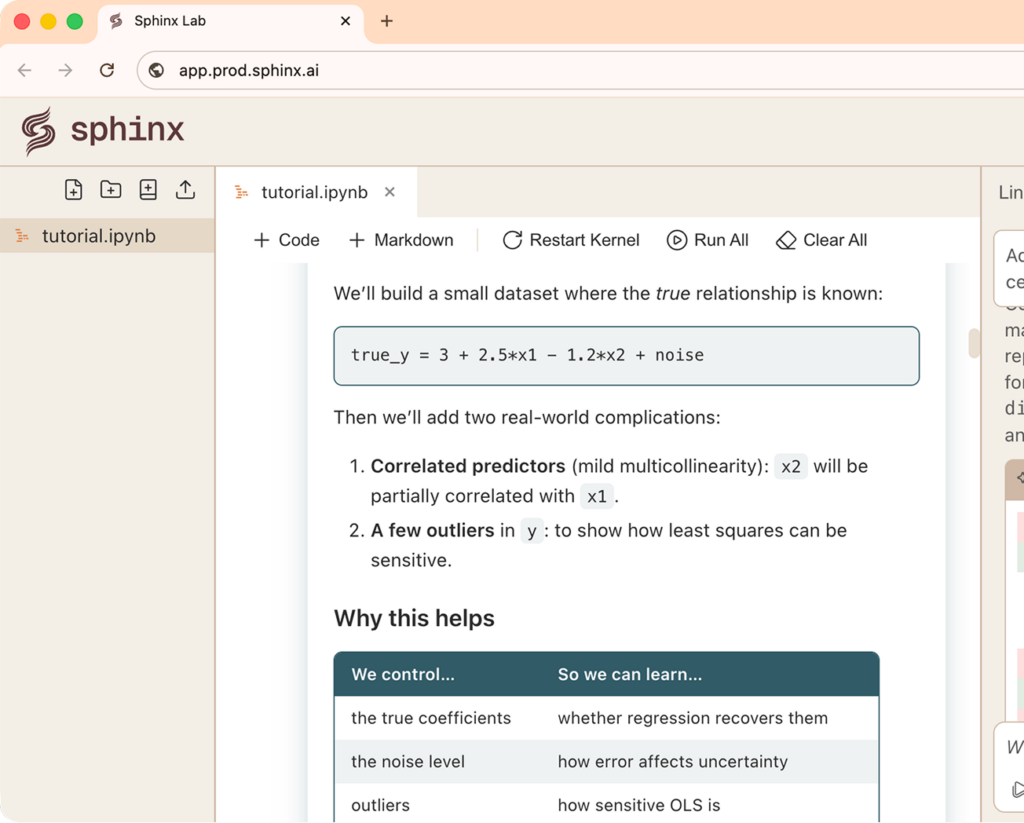Click the new notebook book icon
The height and width of the screenshot is (823, 1024).
[x=148, y=190]
